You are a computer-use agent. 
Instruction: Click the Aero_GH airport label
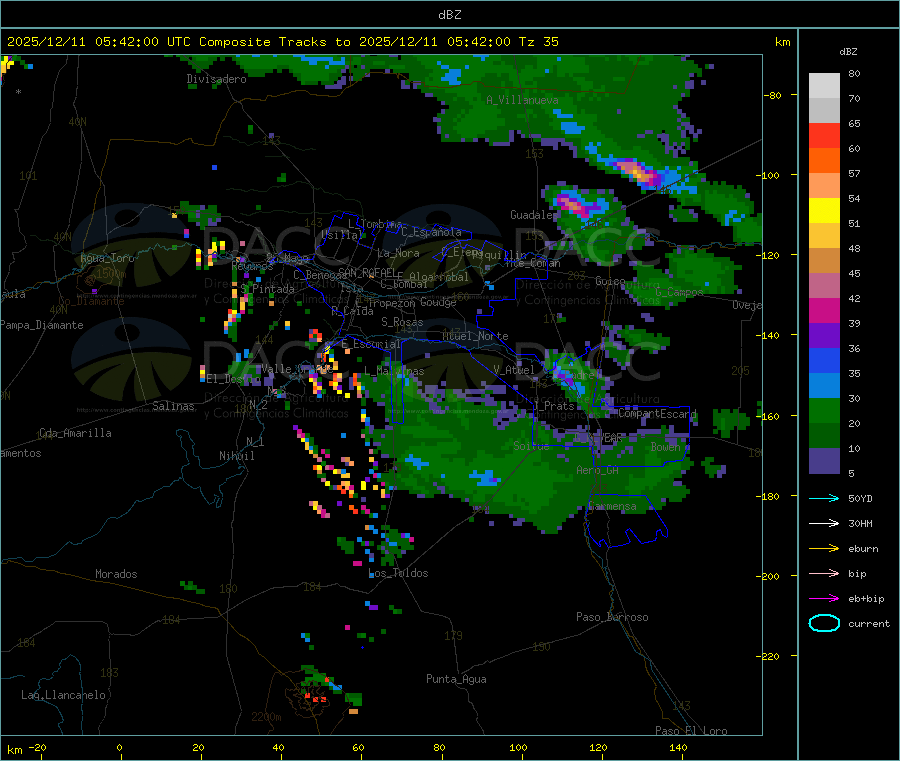click(597, 470)
